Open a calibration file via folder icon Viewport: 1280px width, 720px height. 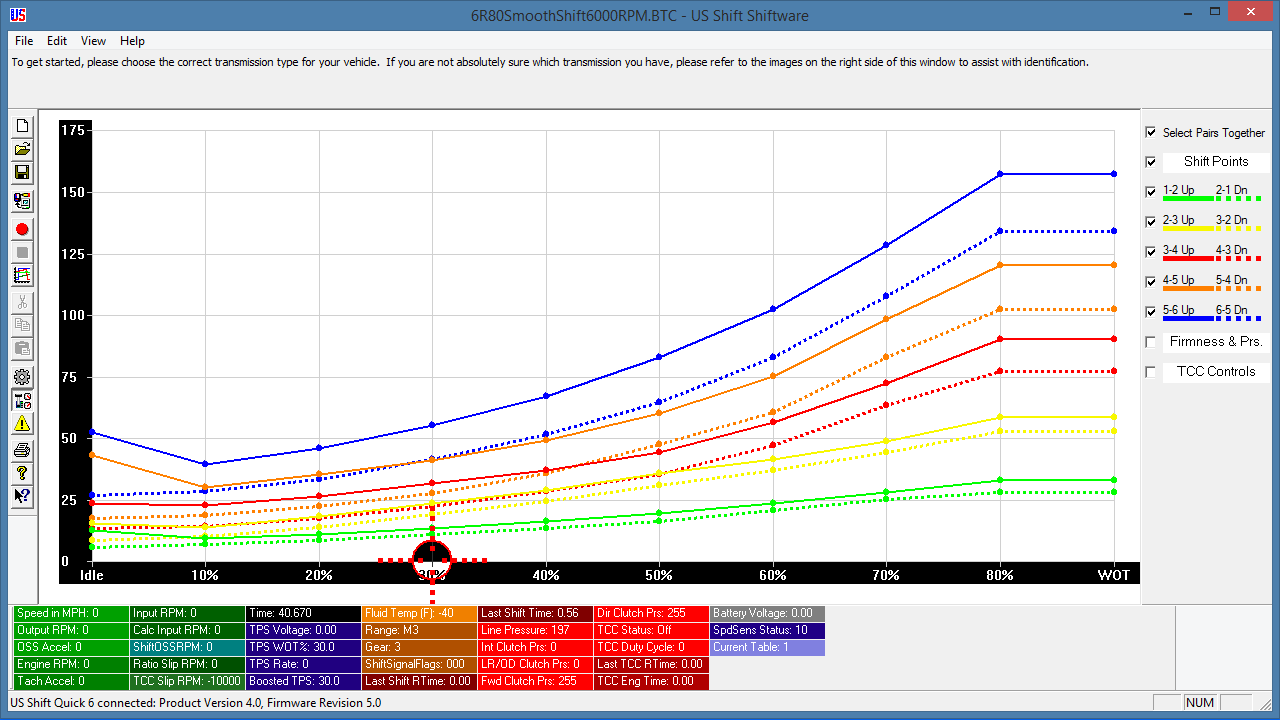(x=22, y=149)
